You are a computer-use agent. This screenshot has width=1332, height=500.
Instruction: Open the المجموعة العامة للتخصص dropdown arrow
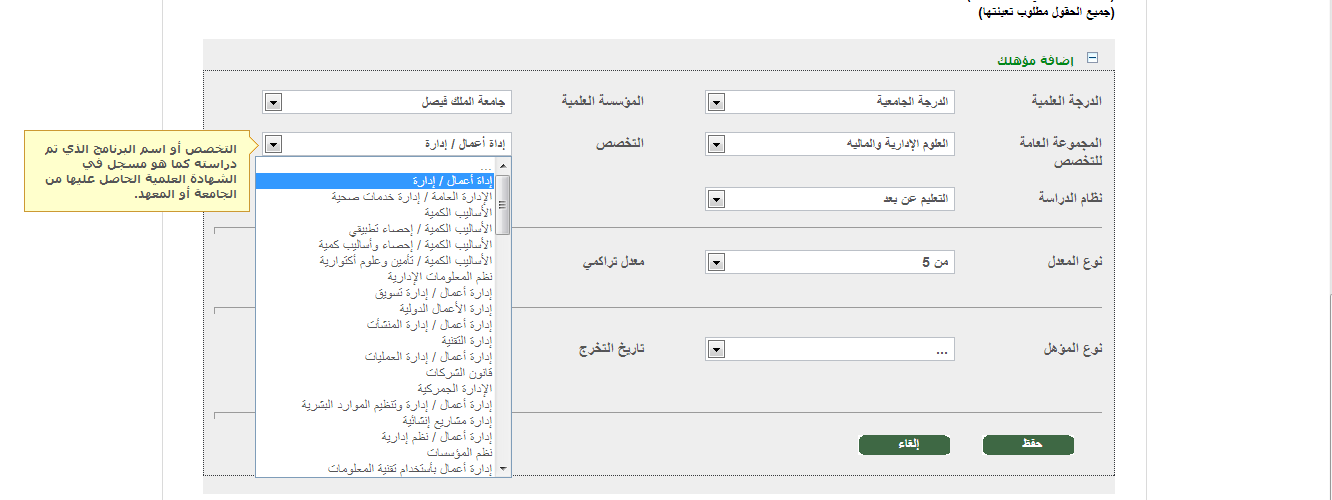(717, 145)
